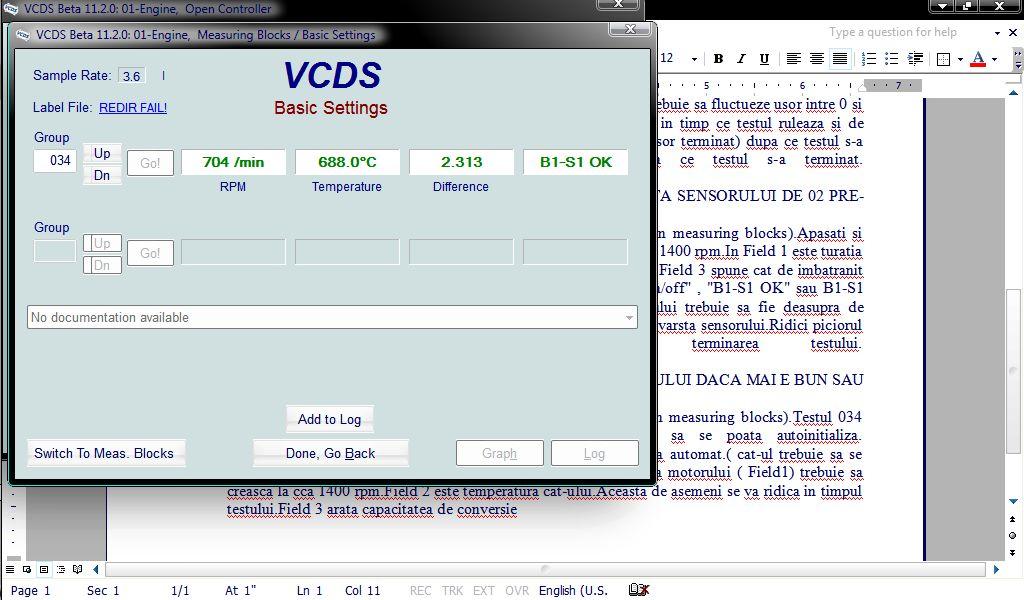The height and width of the screenshot is (600, 1024).
Task: Click the right indent marker on ruler
Action: [x=863, y=87]
